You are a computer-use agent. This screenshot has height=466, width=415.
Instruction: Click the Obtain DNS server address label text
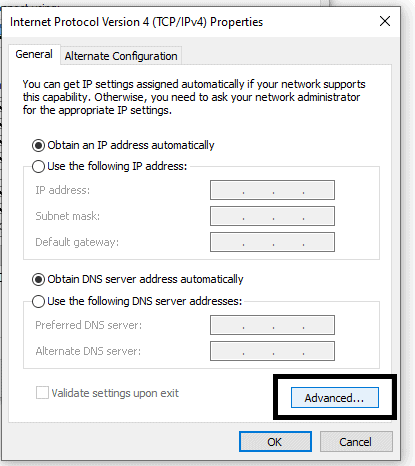pyautogui.click(x=145, y=279)
